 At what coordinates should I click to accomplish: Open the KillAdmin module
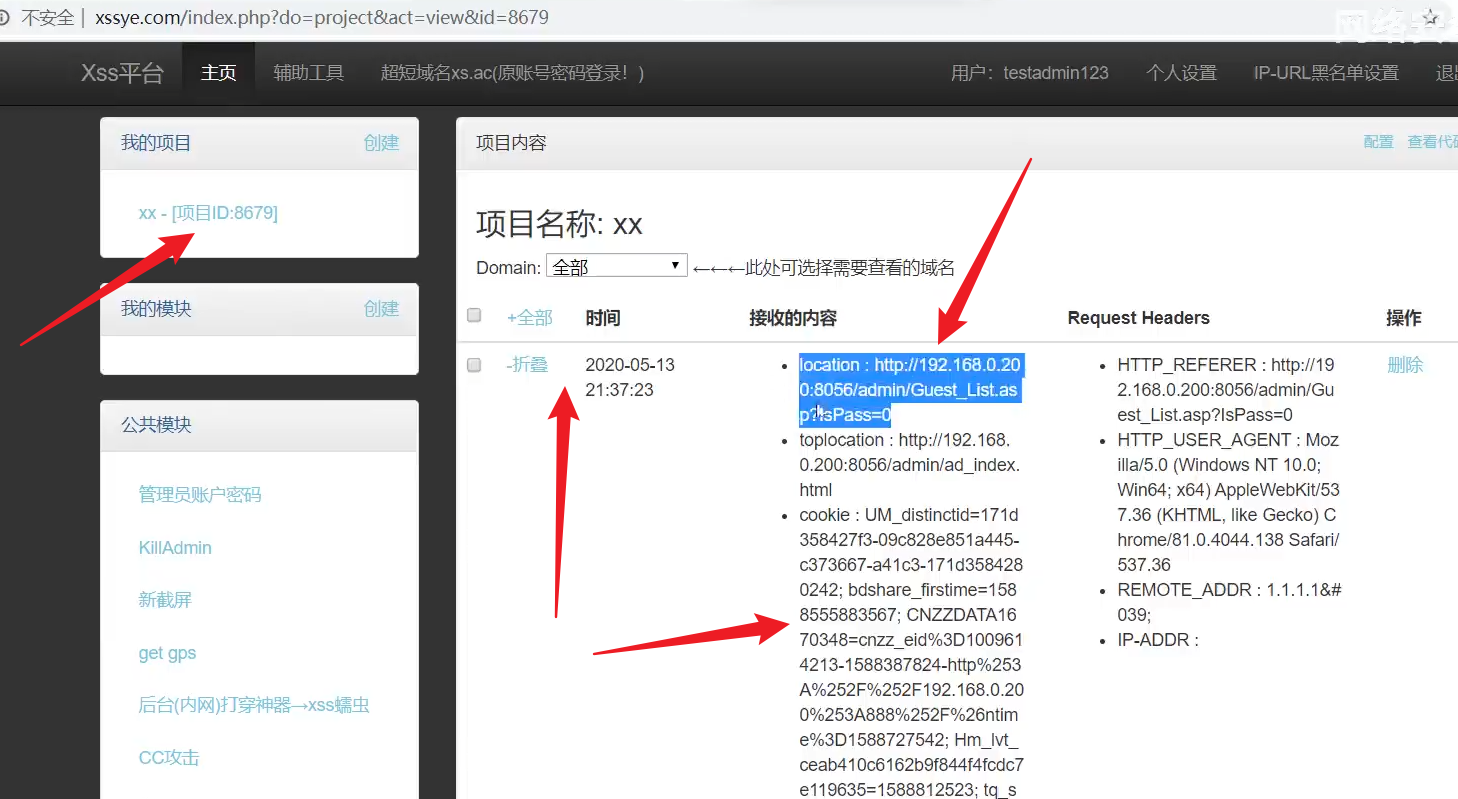175,548
